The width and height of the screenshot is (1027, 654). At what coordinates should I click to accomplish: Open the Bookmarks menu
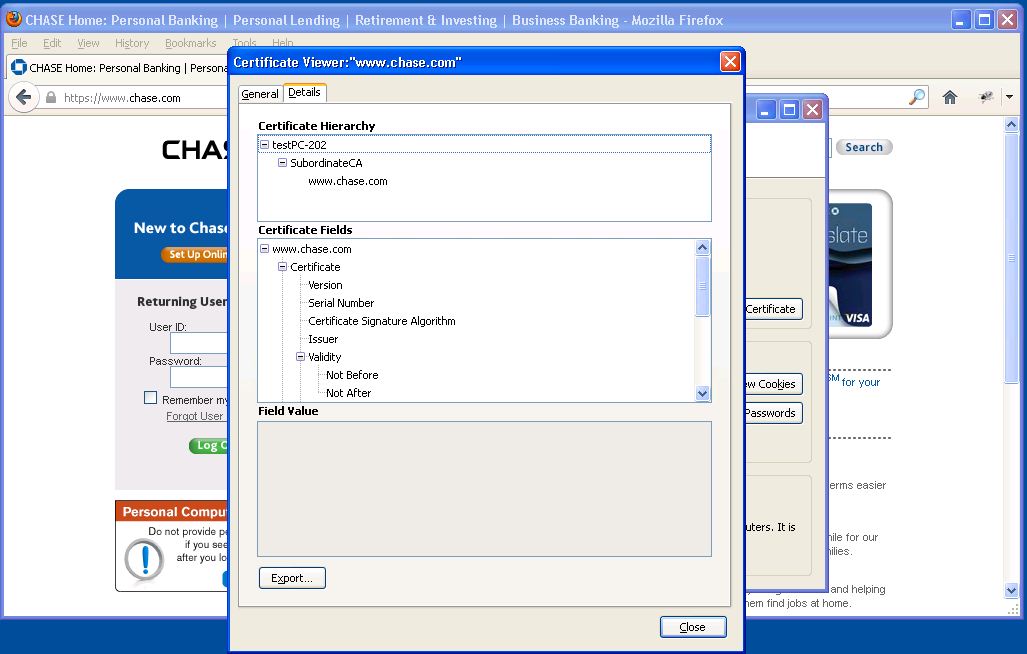click(x=190, y=43)
